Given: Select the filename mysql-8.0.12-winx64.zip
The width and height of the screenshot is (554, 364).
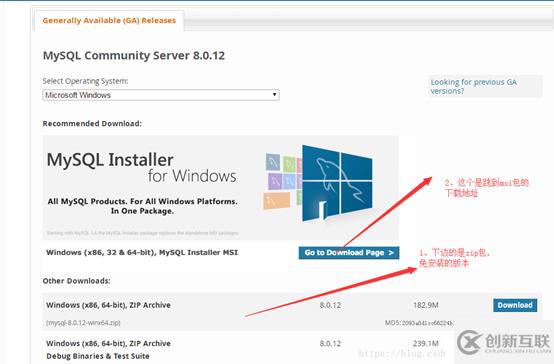Looking at the screenshot, I should point(83,323).
